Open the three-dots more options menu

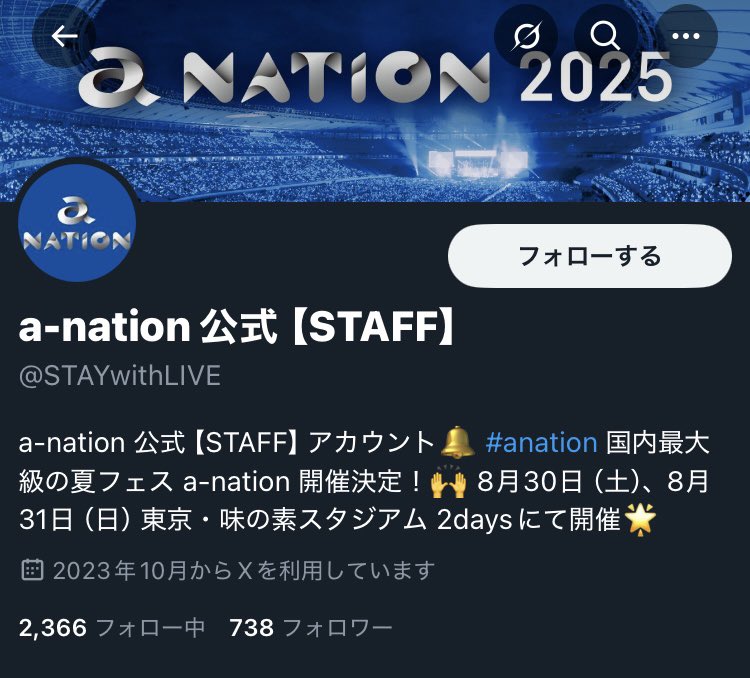685,36
